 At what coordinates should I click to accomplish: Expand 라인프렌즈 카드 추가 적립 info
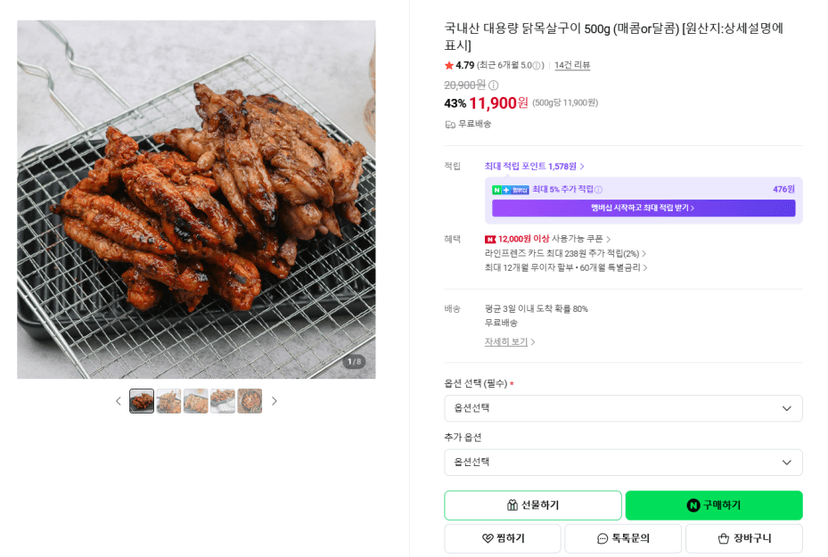click(x=565, y=253)
